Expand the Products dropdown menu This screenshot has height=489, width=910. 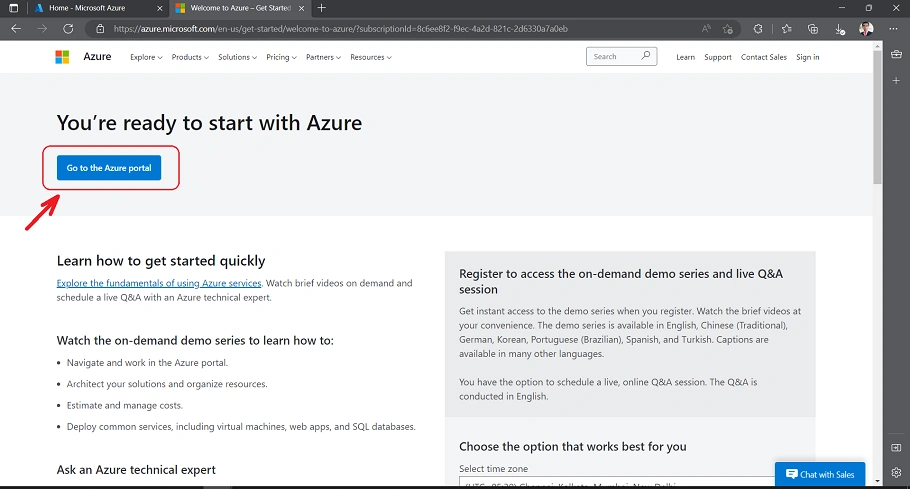[190, 57]
